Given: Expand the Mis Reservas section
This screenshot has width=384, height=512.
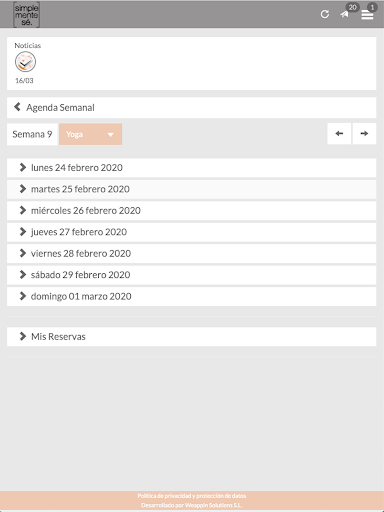Looking at the screenshot, I should pyautogui.click(x=191, y=337).
